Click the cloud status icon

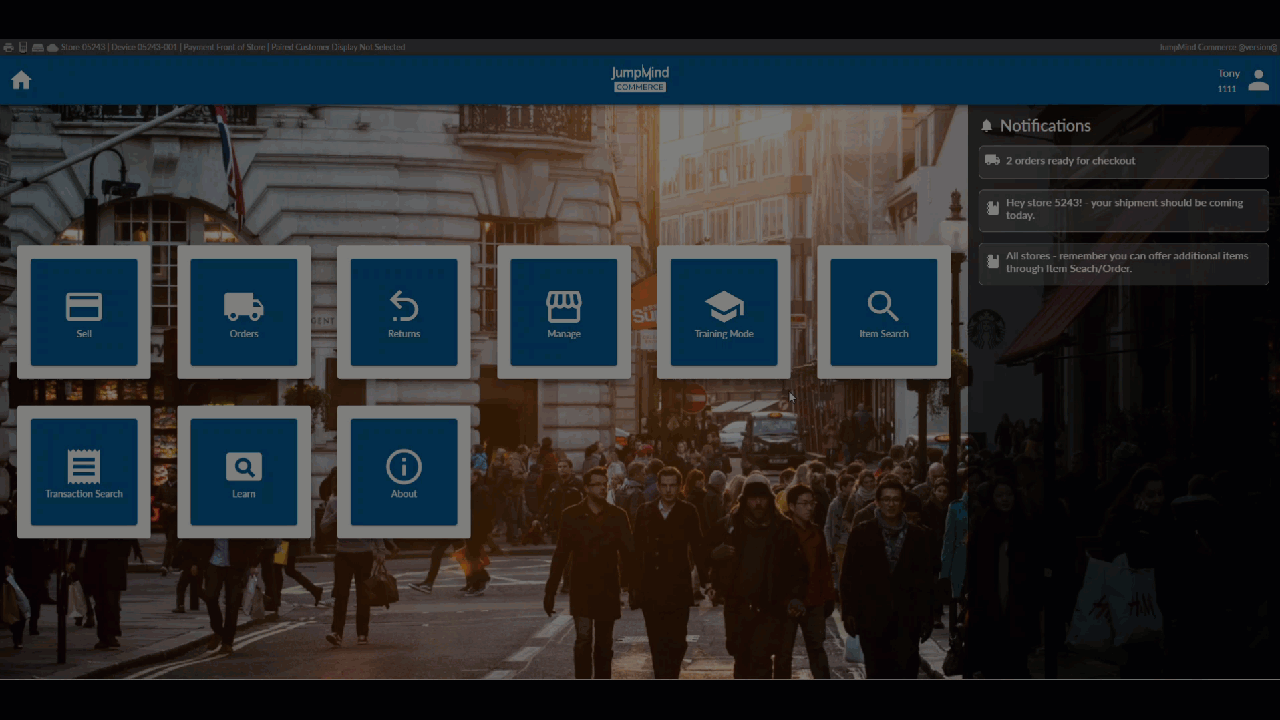coord(52,47)
